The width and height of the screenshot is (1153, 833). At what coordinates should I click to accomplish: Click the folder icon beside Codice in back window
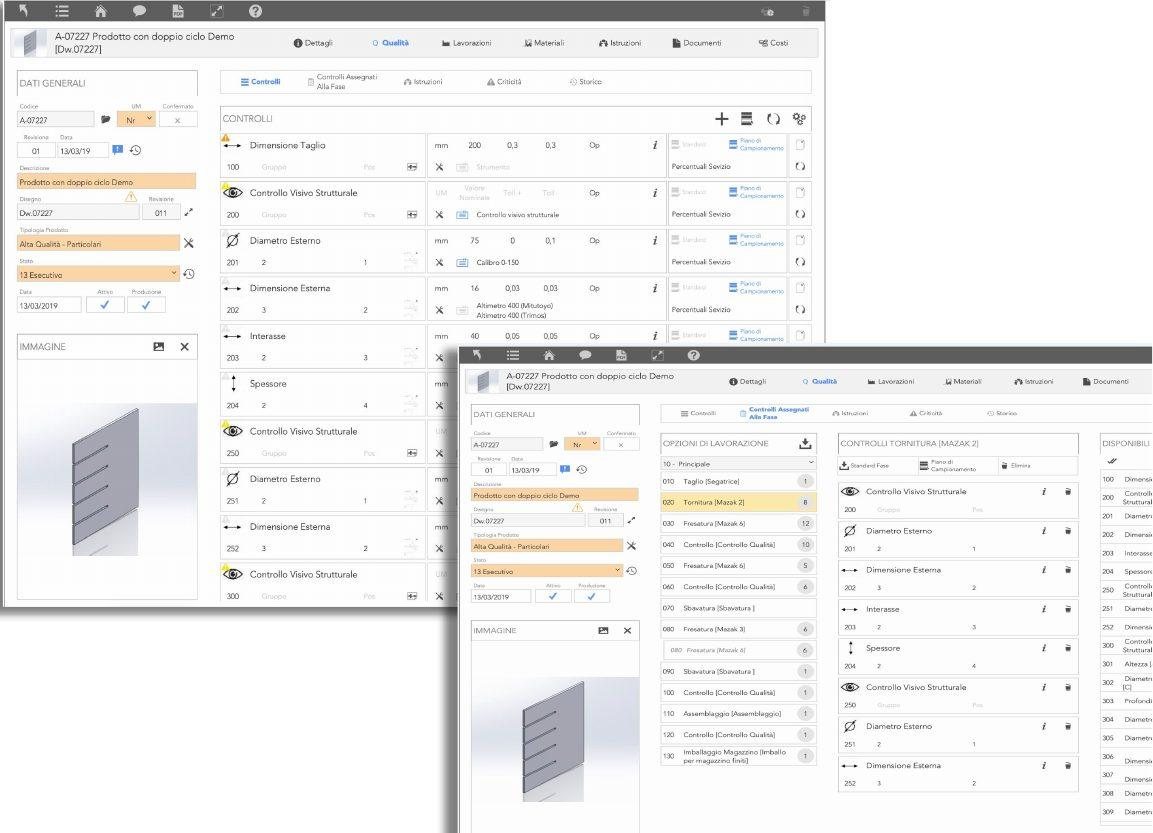pyautogui.click(x=106, y=119)
